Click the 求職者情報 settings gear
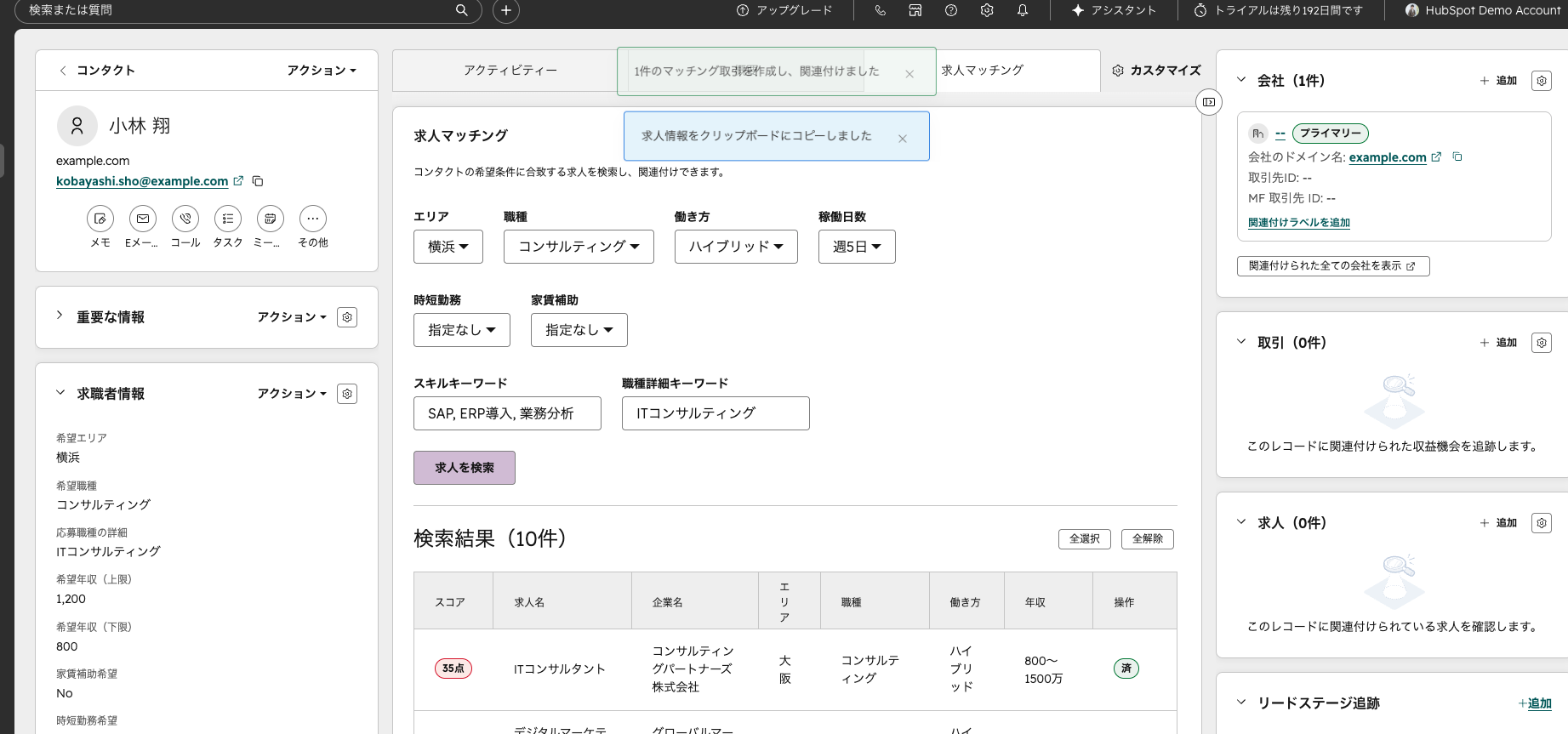The height and width of the screenshot is (734, 1568). pyautogui.click(x=347, y=394)
